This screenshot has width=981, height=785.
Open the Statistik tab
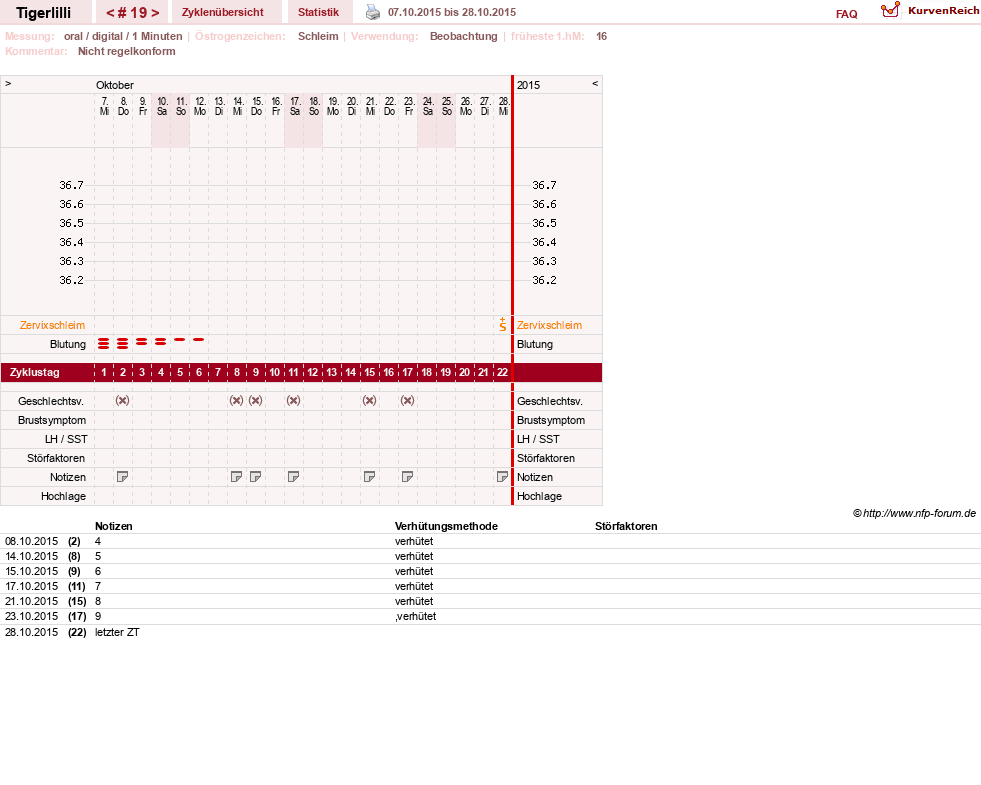pyautogui.click(x=318, y=12)
